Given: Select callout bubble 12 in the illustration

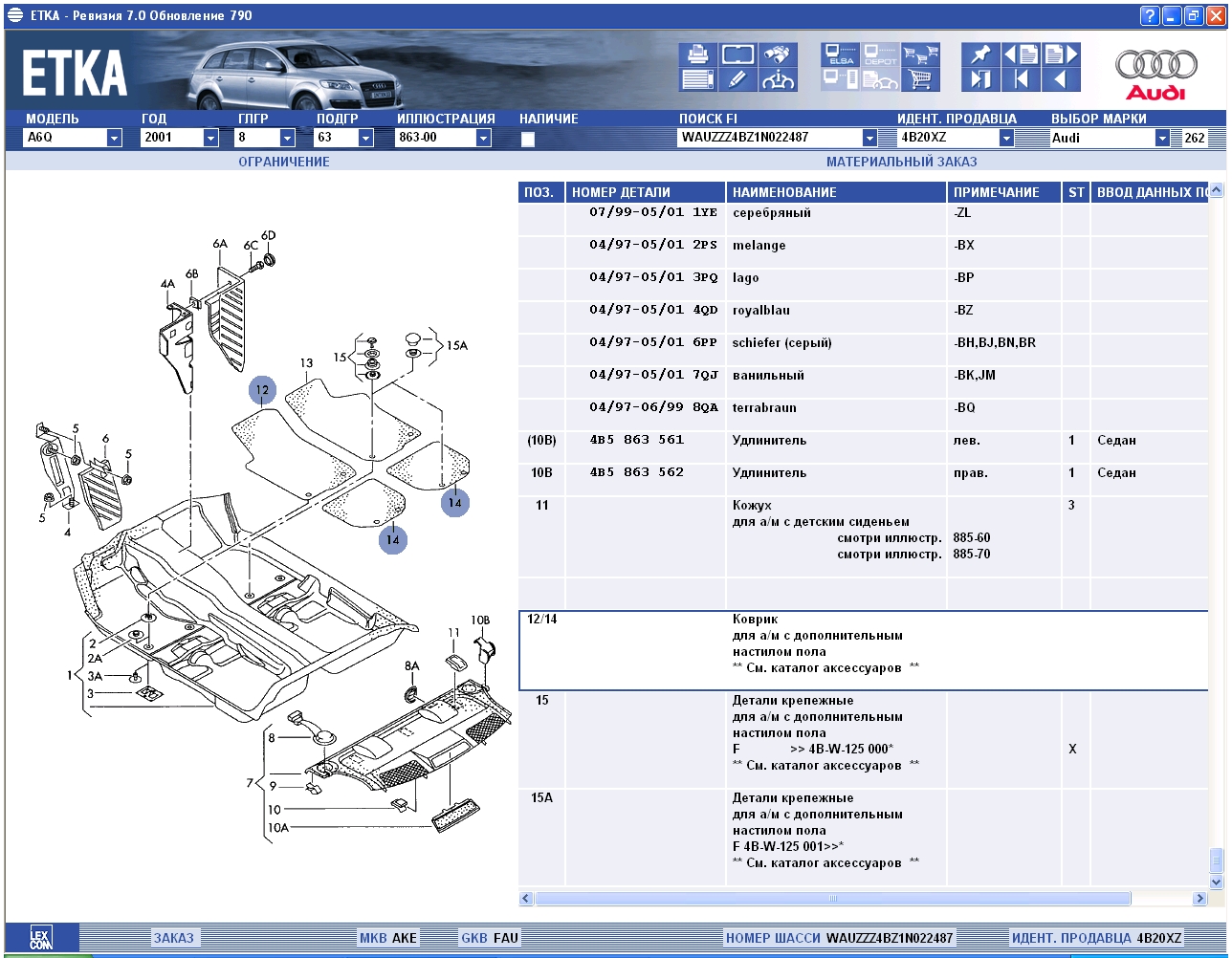Looking at the screenshot, I should click(x=263, y=390).
